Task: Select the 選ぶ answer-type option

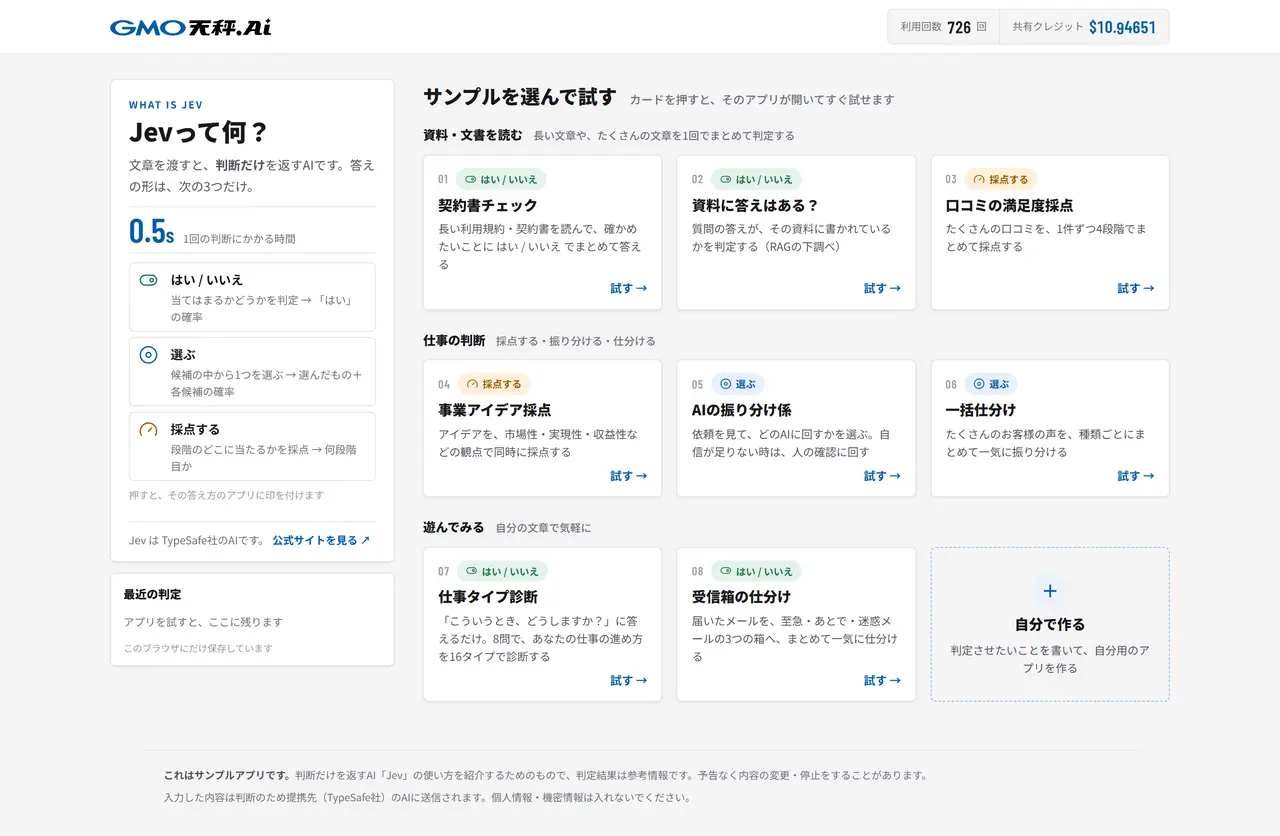Action: tap(252, 371)
